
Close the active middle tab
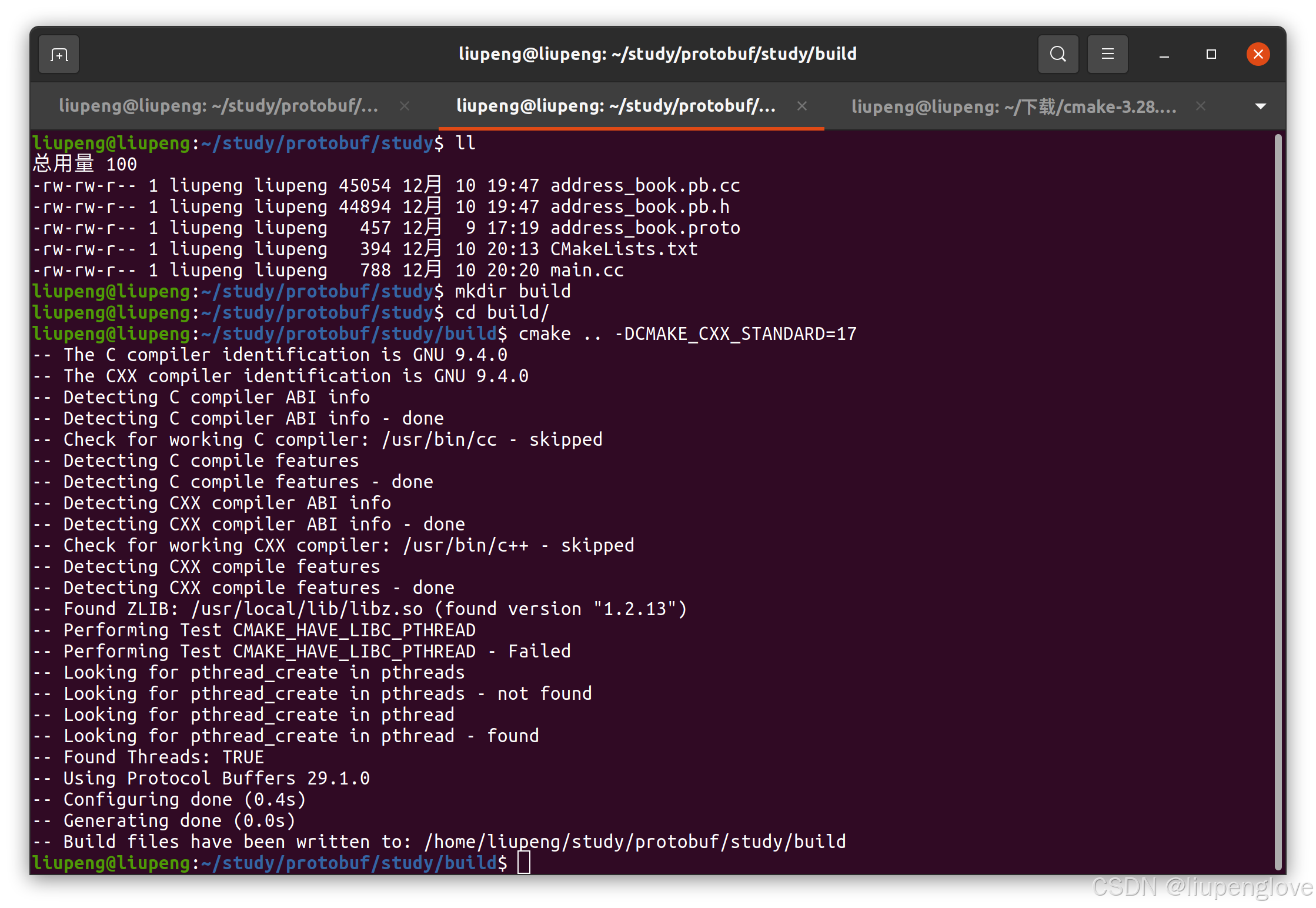pyautogui.click(x=802, y=106)
